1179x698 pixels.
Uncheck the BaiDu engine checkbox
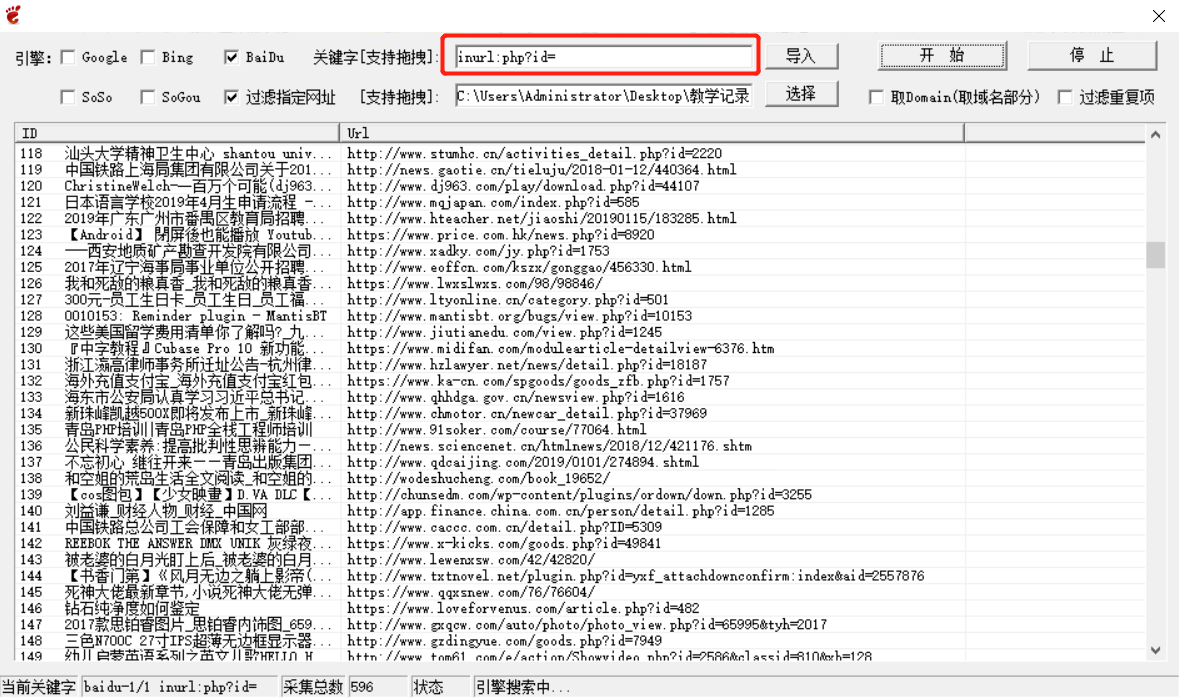pos(232,57)
